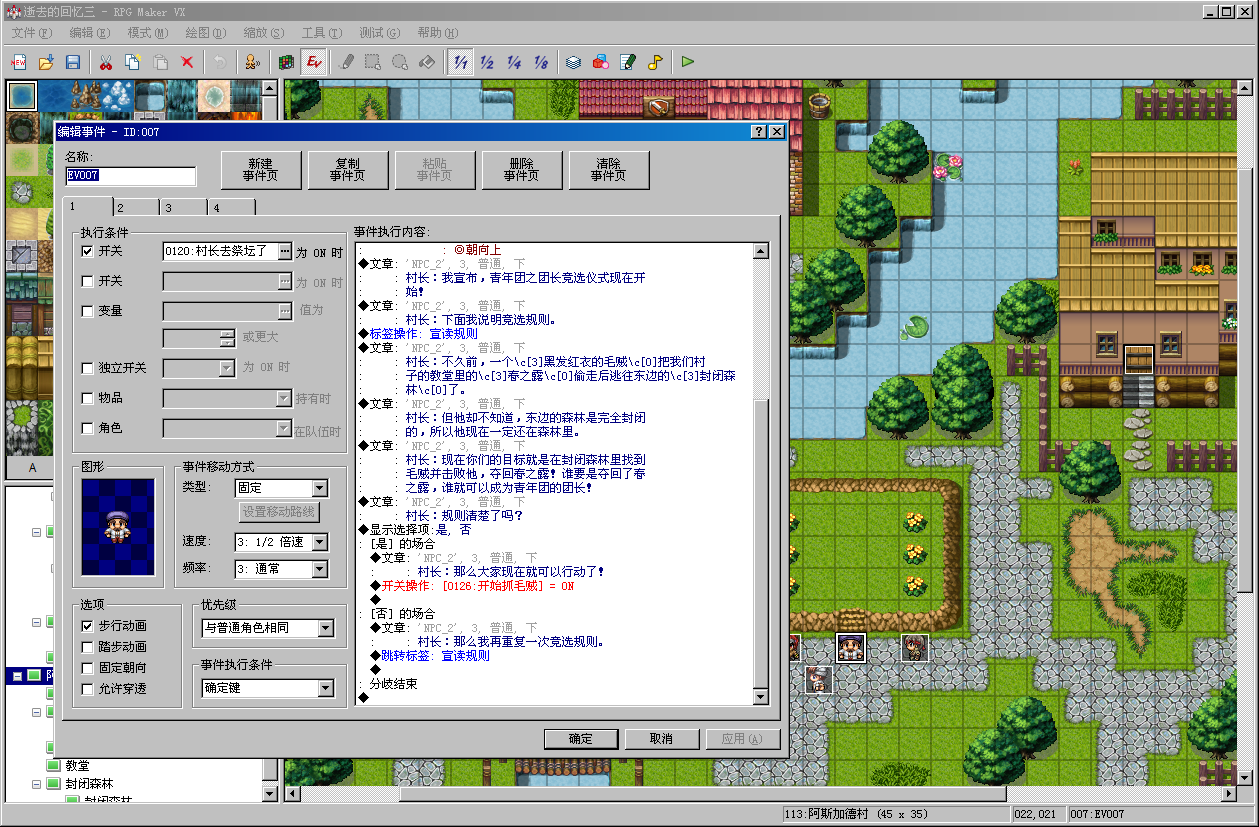Image resolution: width=1259 pixels, height=827 pixels.
Task: Click the event name field EV007
Action: [130, 175]
